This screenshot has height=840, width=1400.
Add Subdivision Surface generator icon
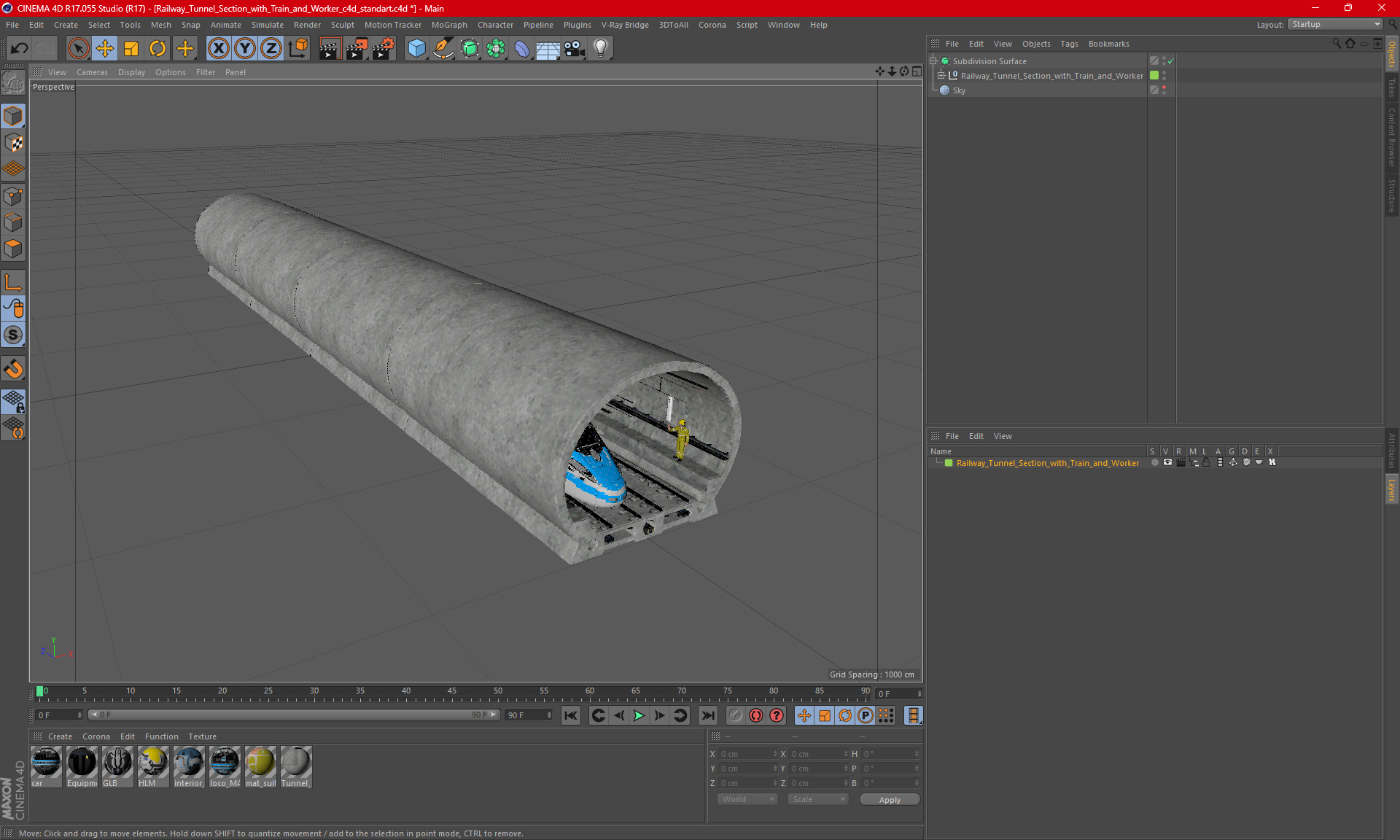pos(470,49)
